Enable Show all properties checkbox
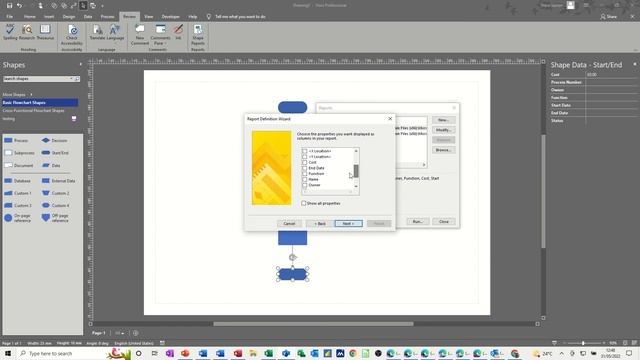 pyautogui.click(x=304, y=203)
